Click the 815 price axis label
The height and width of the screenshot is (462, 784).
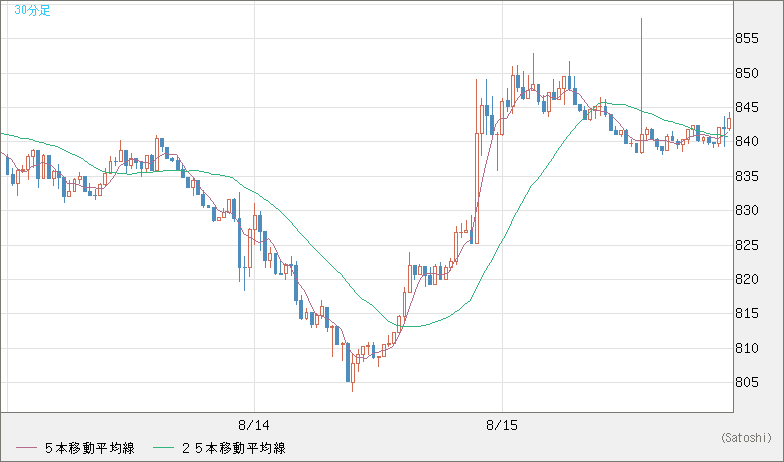[x=746, y=314]
